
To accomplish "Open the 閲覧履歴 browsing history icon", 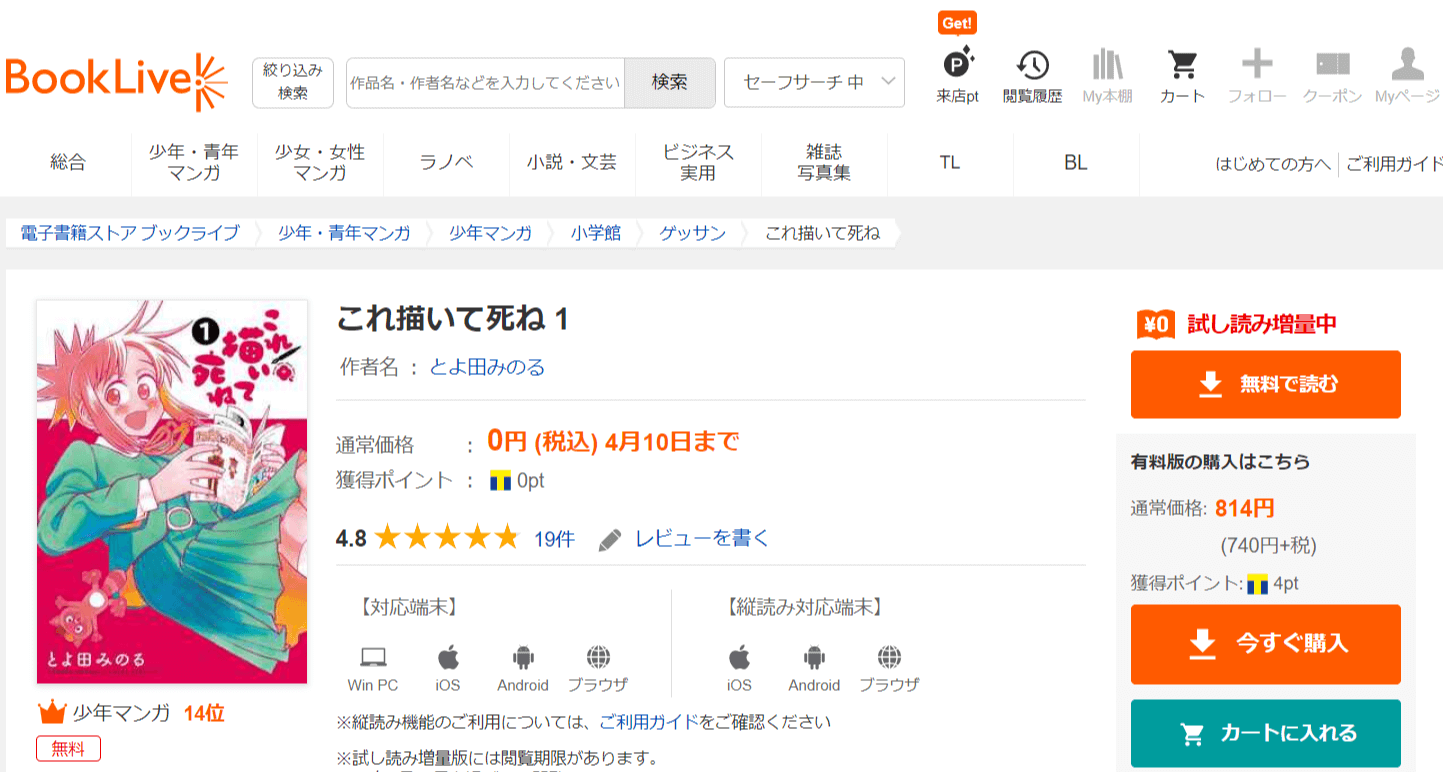I will [x=1032, y=65].
